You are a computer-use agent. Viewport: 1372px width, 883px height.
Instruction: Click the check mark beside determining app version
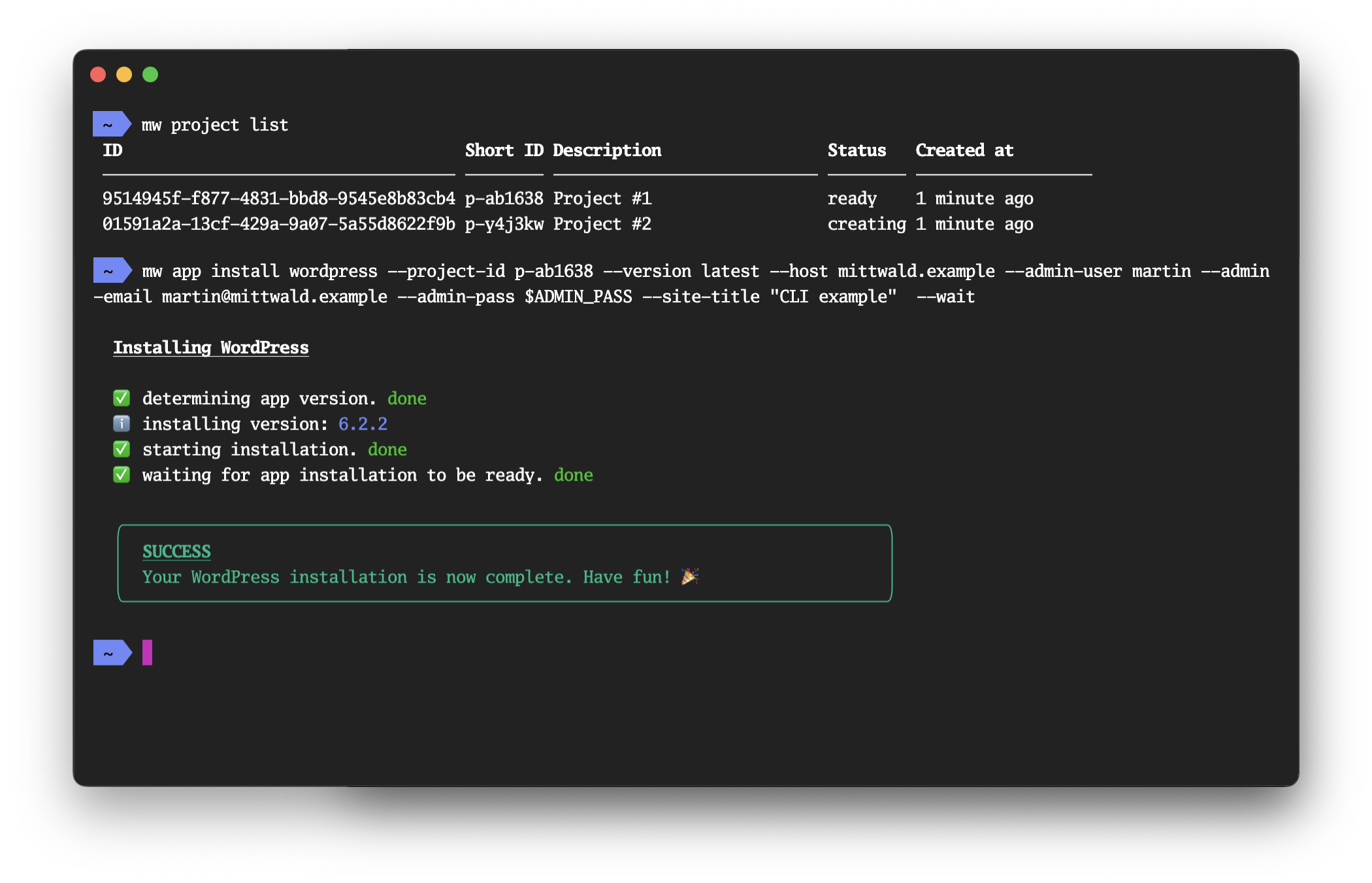122,398
